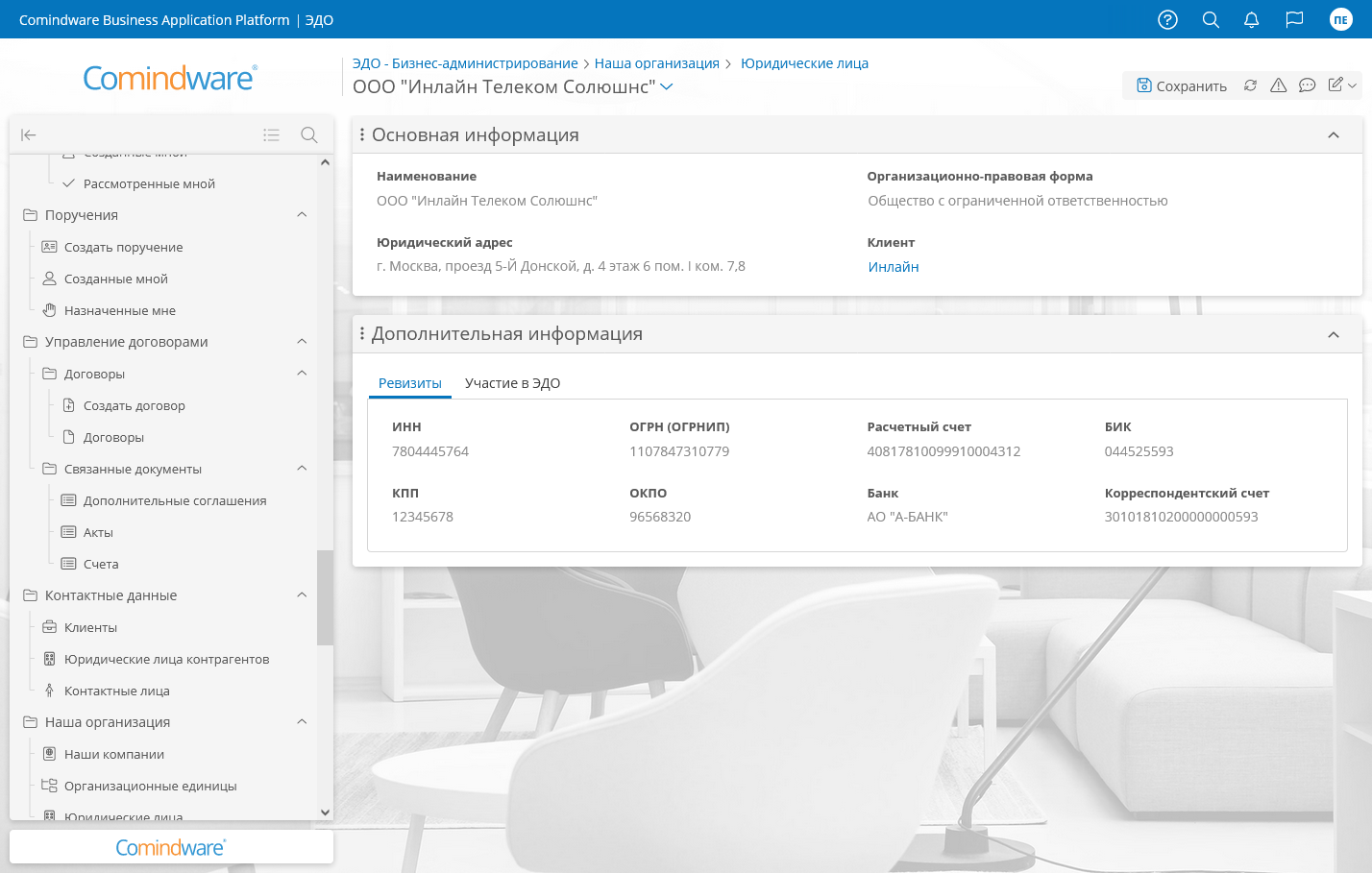The width and height of the screenshot is (1372, 873).
Task: Click the Юридический адрес value
Action: point(561,266)
